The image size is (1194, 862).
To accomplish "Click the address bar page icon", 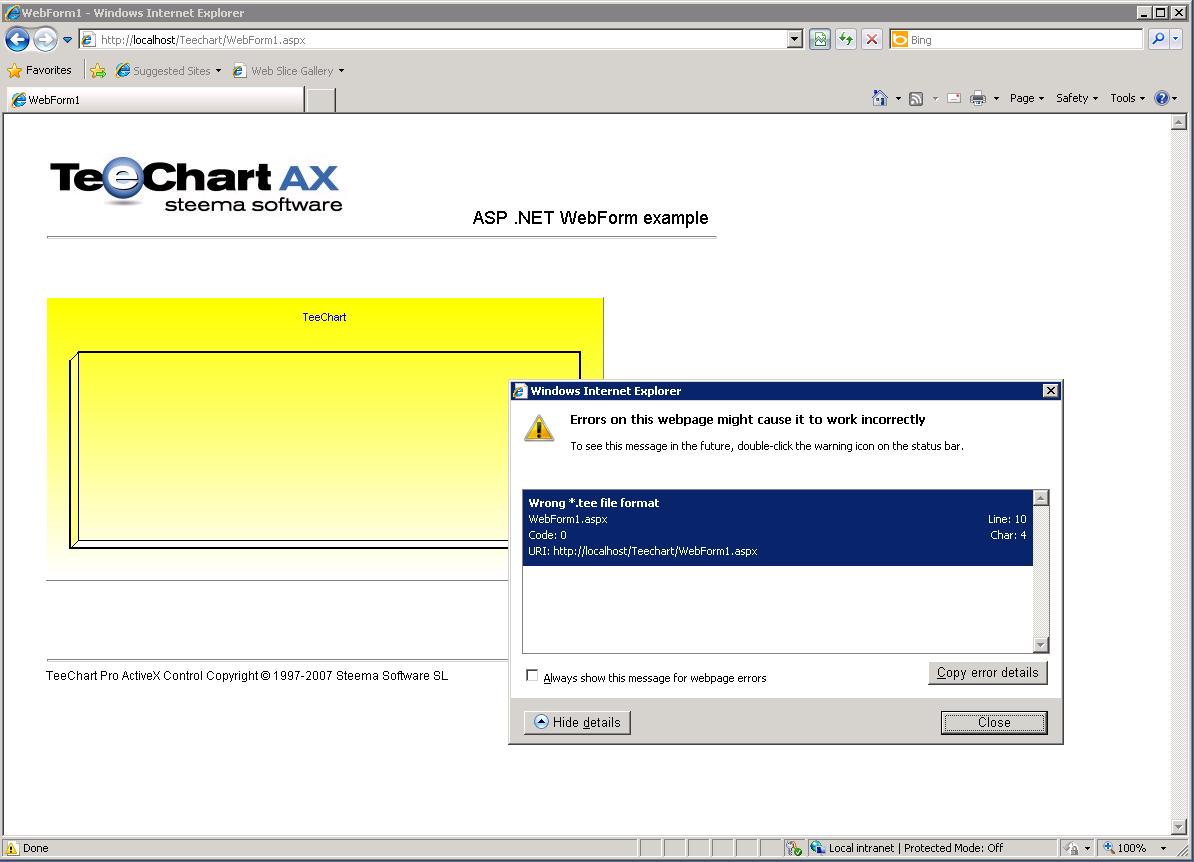I will (x=88, y=40).
